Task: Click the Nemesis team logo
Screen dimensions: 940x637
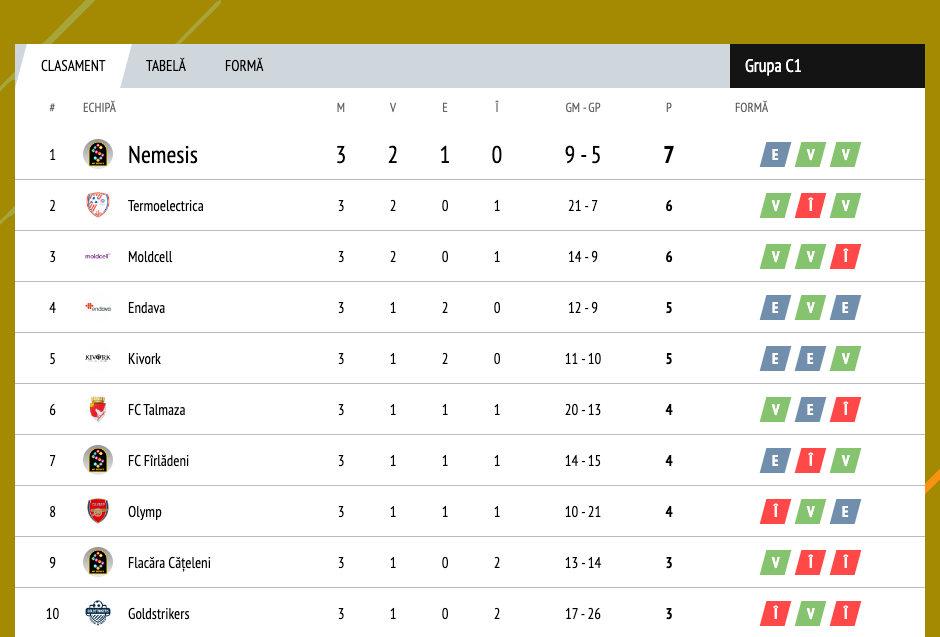Action: tap(98, 155)
